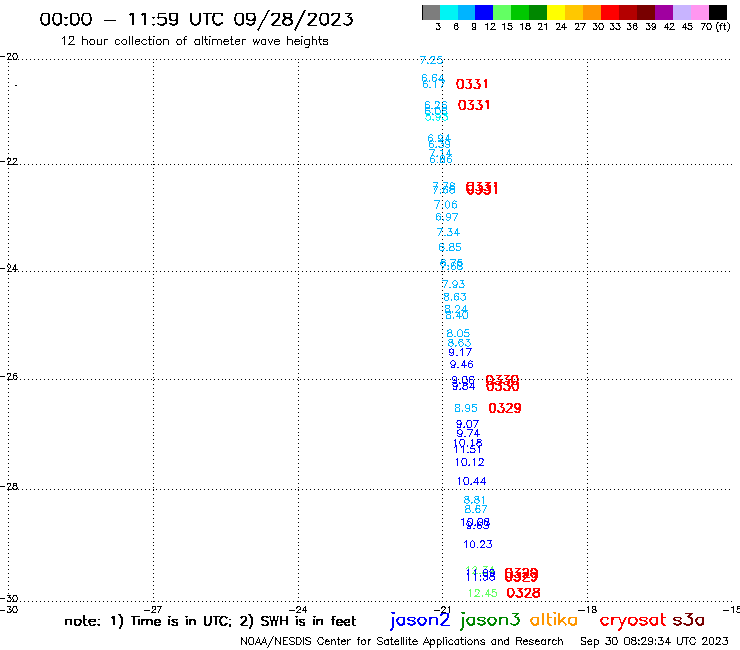Select subtitle '12 hour collection of altimeter wave heights'
The width and height of the screenshot is (740, 650).
[194, 41]
